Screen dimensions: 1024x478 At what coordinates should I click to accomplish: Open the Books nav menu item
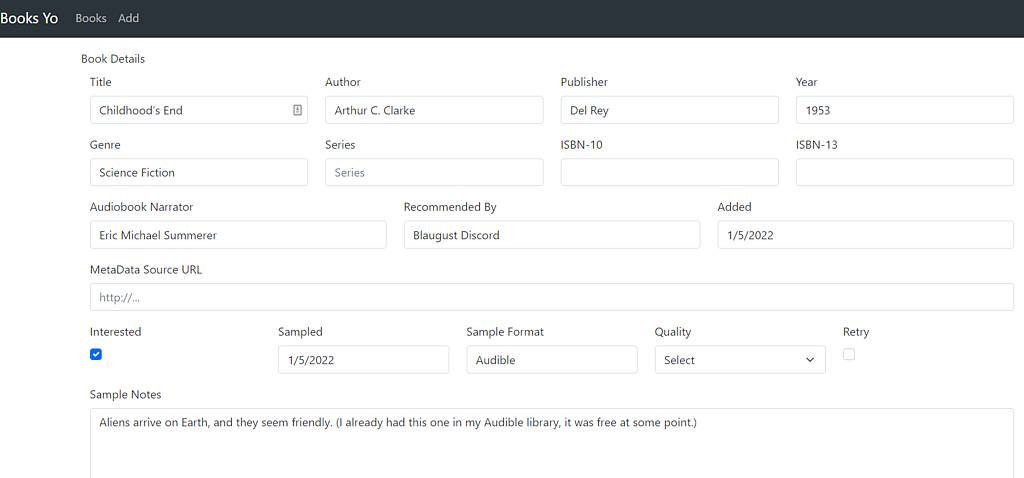pos(91,18)
